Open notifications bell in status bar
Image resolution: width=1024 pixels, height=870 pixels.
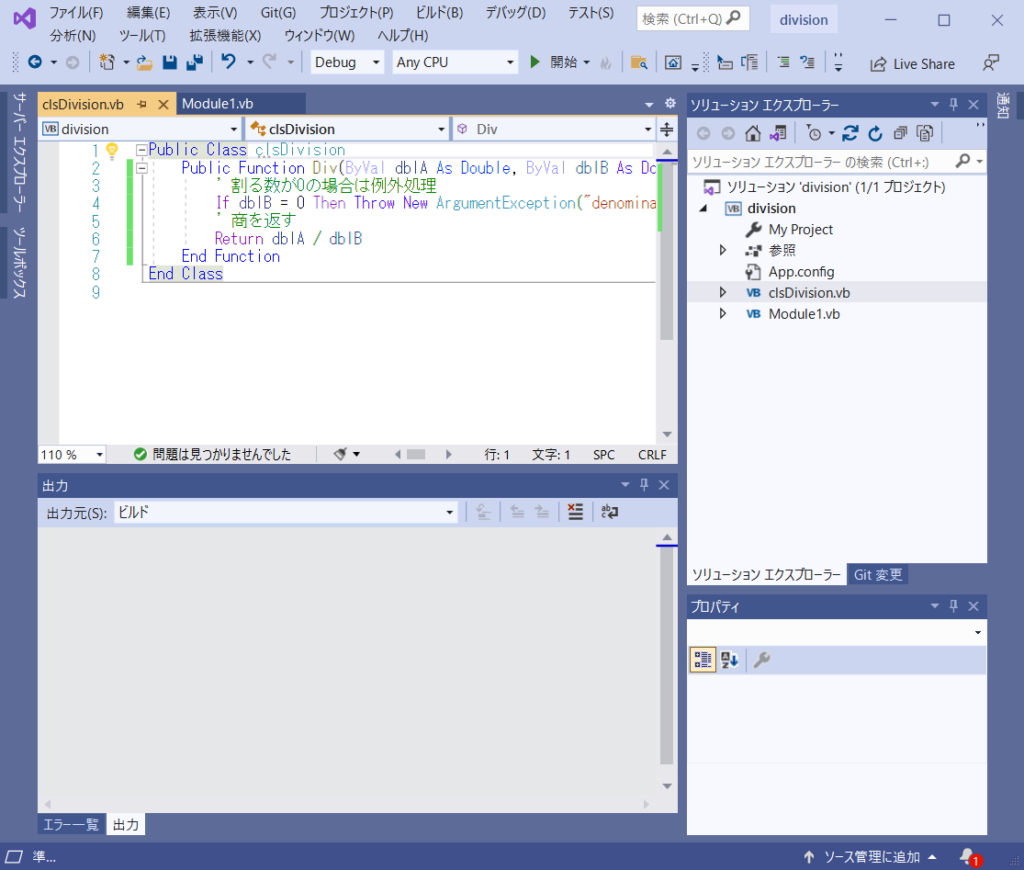(x=967, y=857)
